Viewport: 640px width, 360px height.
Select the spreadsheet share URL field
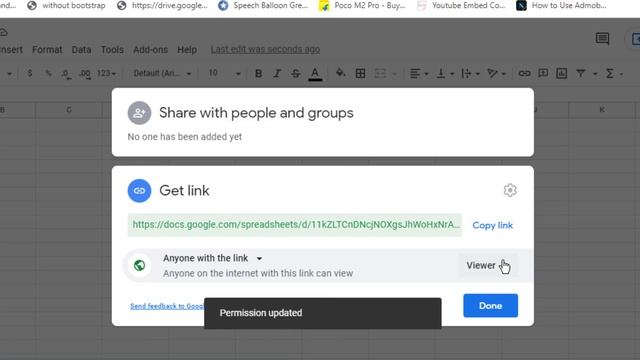tap(295, 225)
